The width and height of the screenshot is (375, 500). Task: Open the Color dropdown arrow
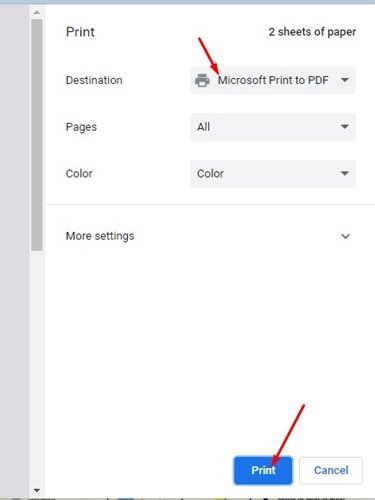click(x=345, y=173)
